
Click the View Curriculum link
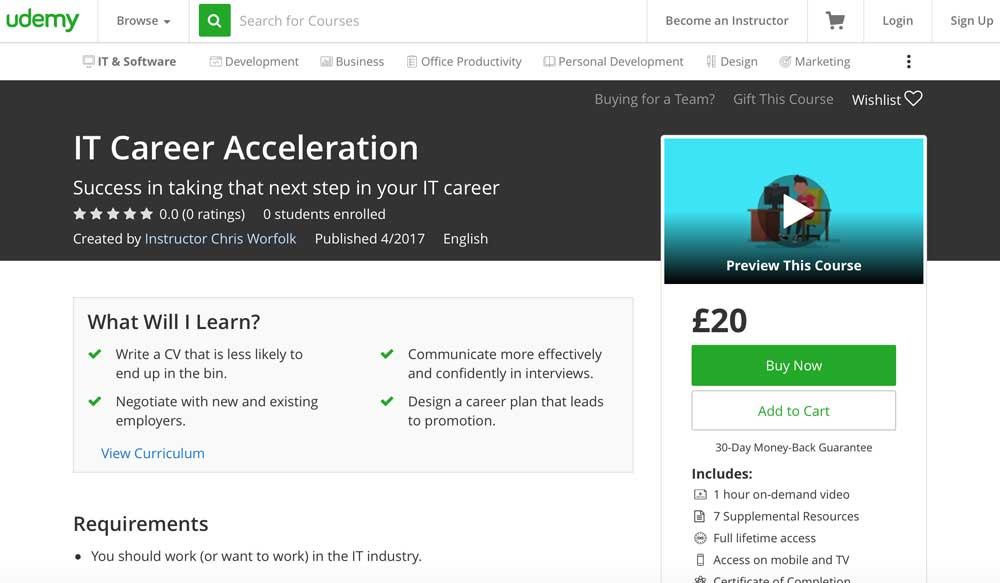152,453
